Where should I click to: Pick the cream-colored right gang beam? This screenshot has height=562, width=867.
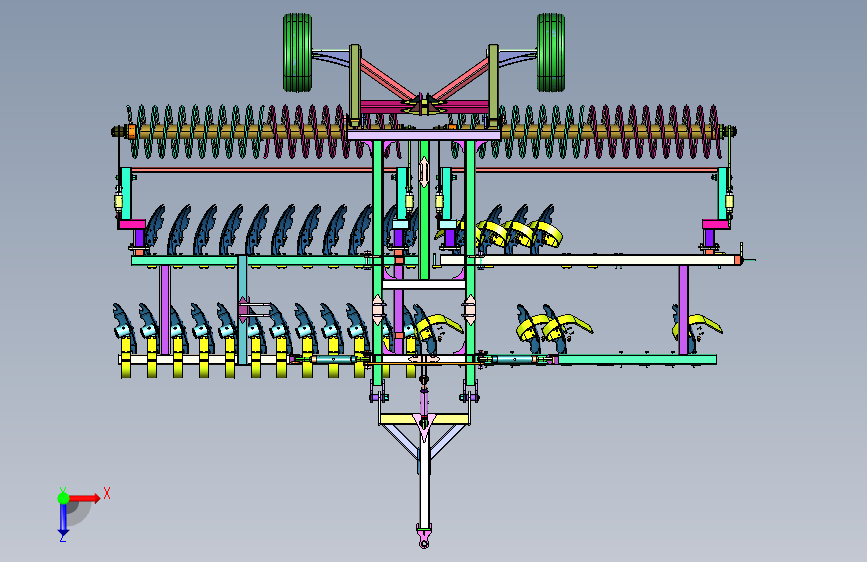589,260
